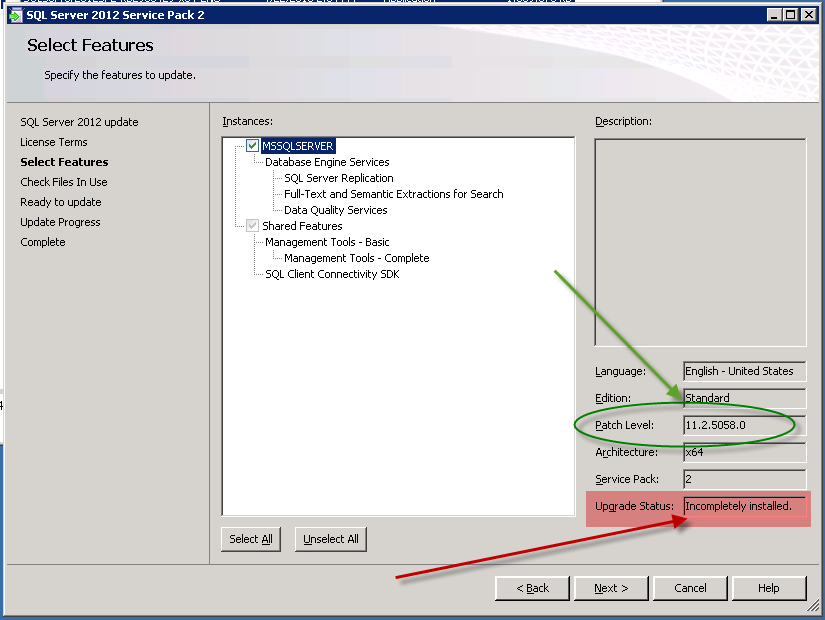This screenshot has width=825, height=620.
Task: Click the Update Progress step
Action: coord(60,222)
